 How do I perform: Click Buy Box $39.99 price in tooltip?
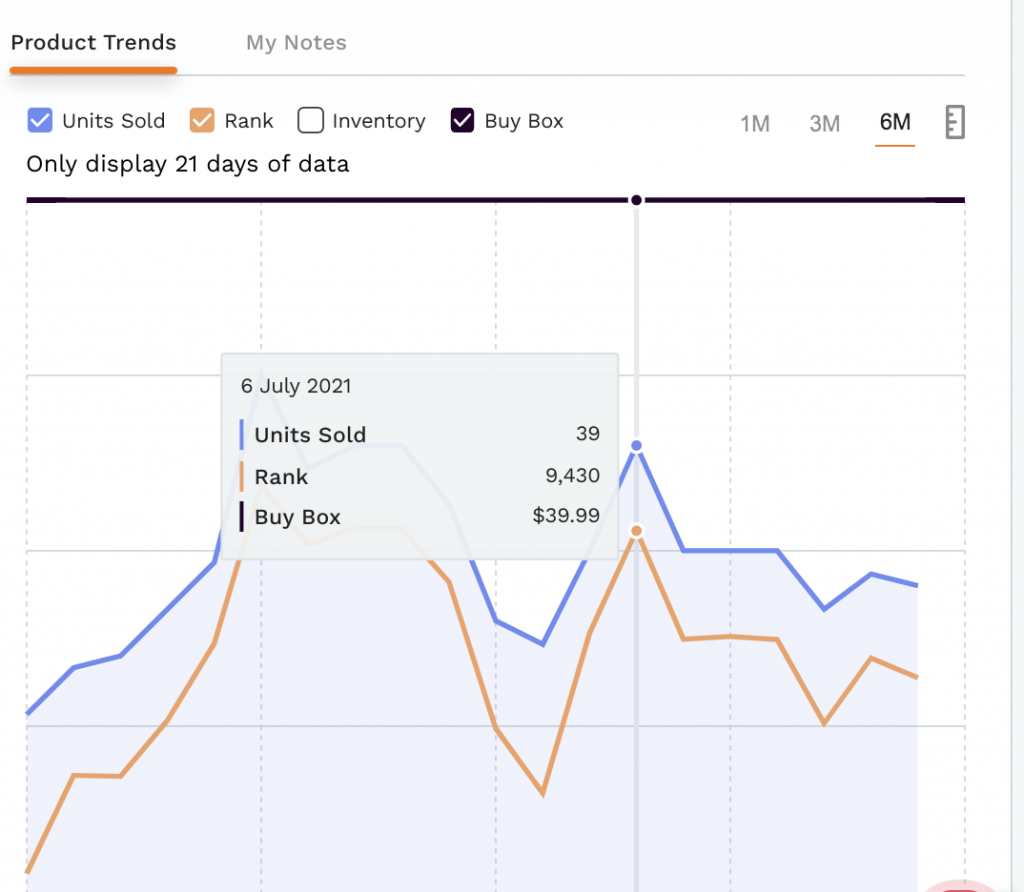tap(566, 517)
